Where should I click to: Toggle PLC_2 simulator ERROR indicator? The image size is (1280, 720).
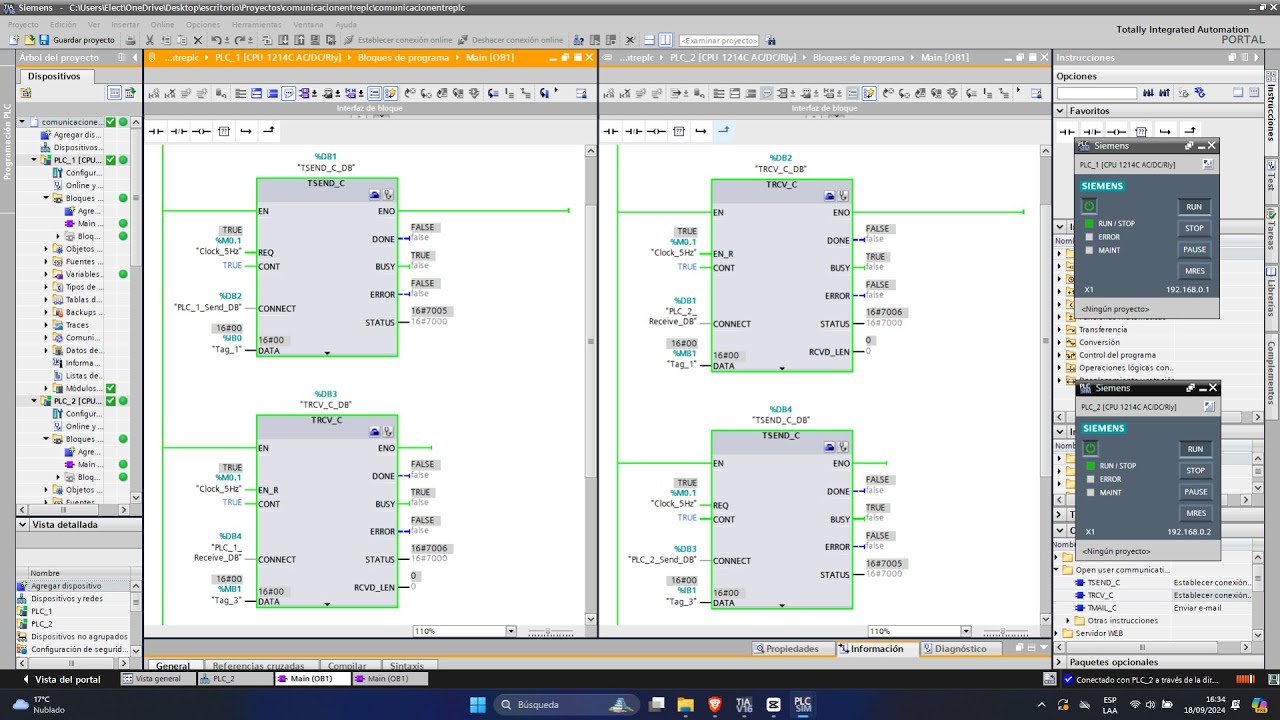click(1090, 479)
